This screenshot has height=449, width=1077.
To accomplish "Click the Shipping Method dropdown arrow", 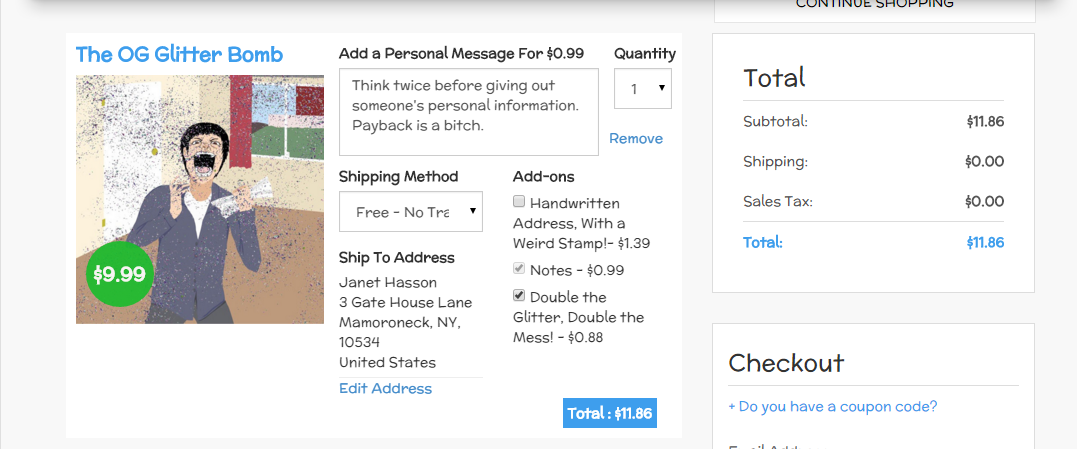I will pyautogui.click(x=472, y=212).
